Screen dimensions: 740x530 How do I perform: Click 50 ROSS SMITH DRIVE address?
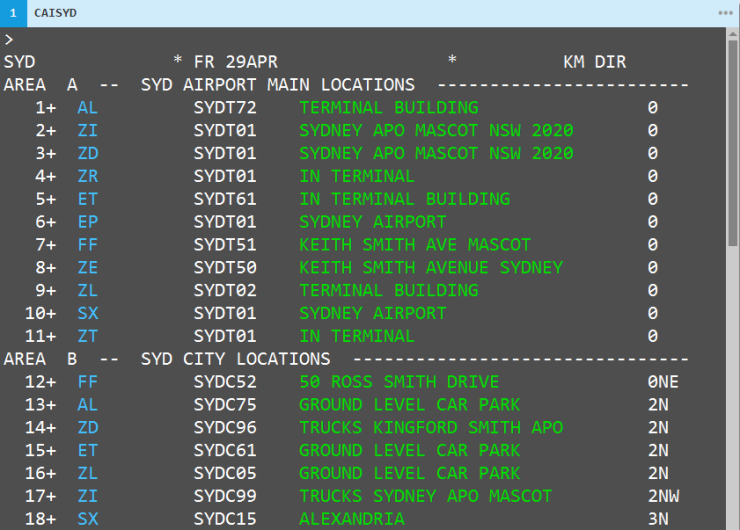click(x=399, y=382)
